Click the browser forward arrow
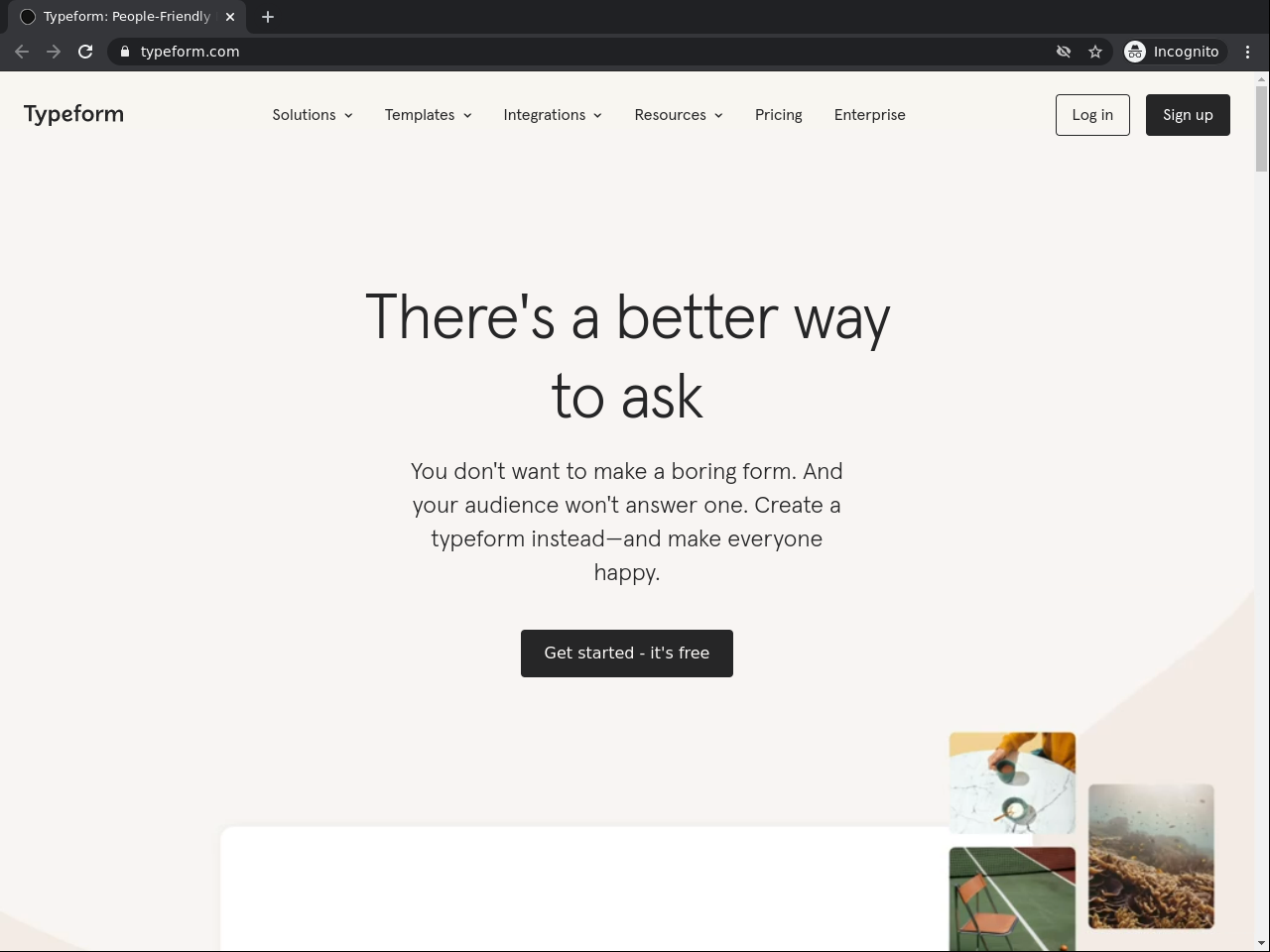This screenshot has height=952, width=1270. 54,52
